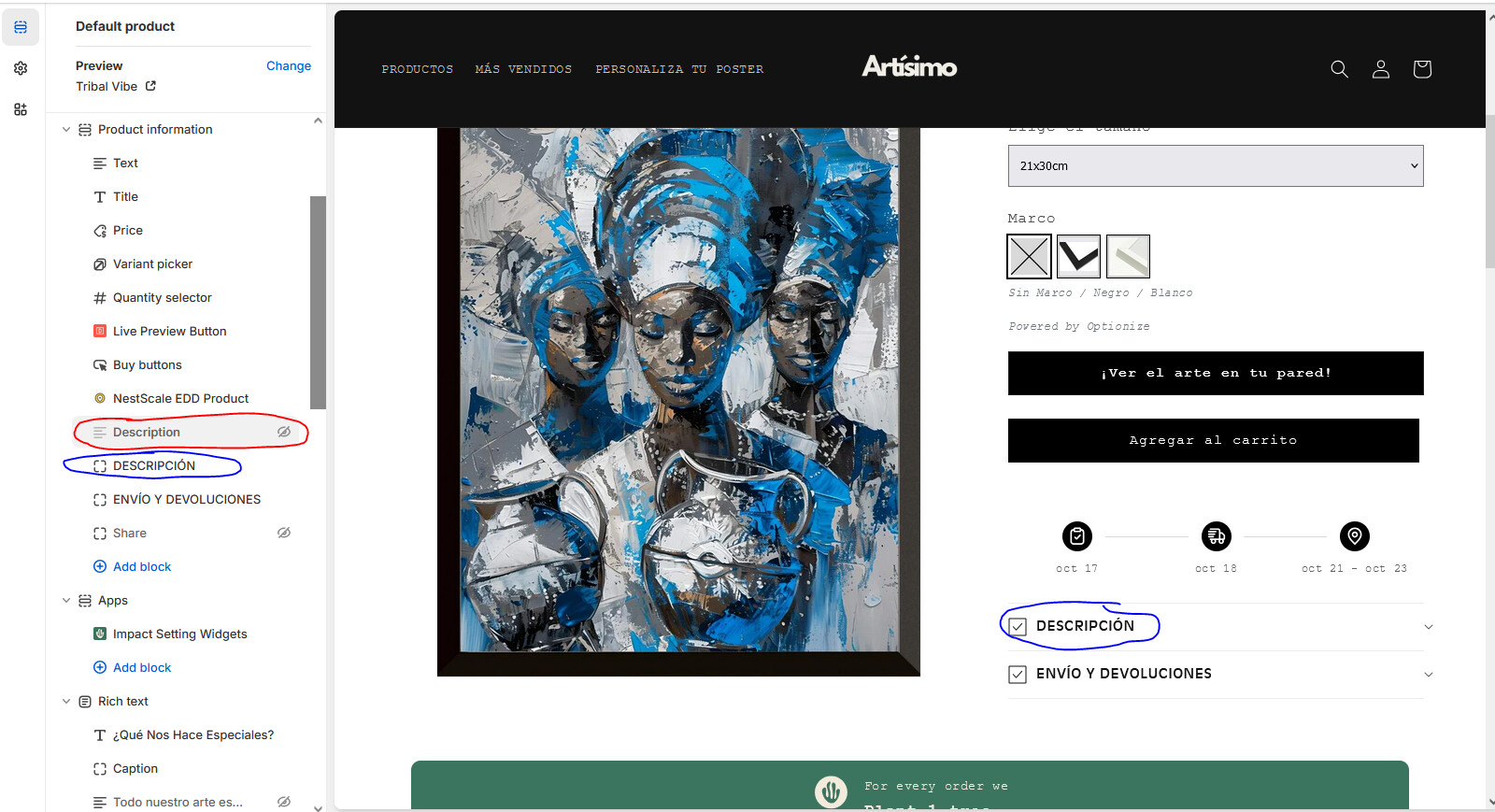The height and width of the screenshot is (812, 1495).
Task: Click Add block under Product information
Action: [142, 566]
